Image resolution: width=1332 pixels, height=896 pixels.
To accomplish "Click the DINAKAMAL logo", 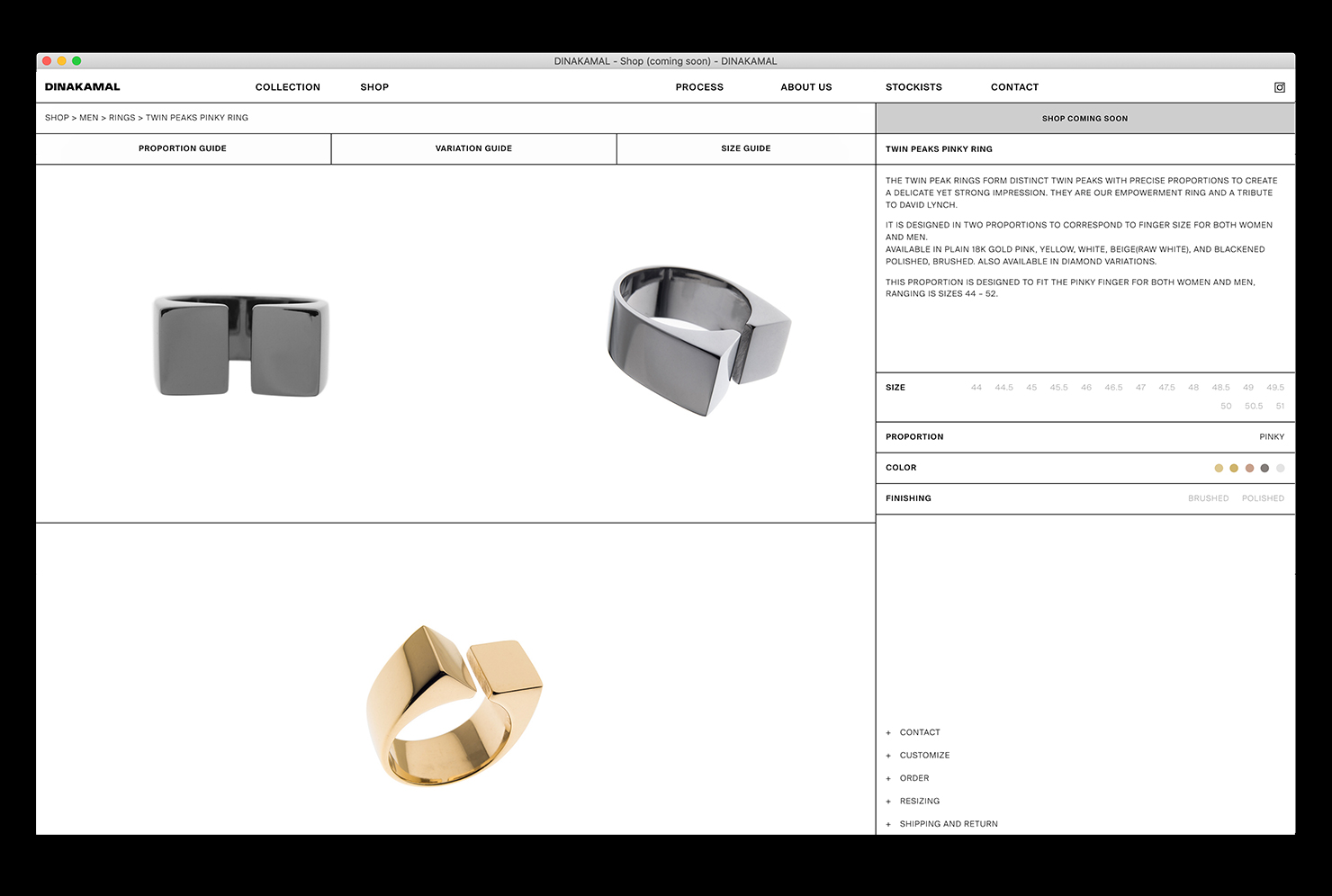I will click(x=82, y=87).
